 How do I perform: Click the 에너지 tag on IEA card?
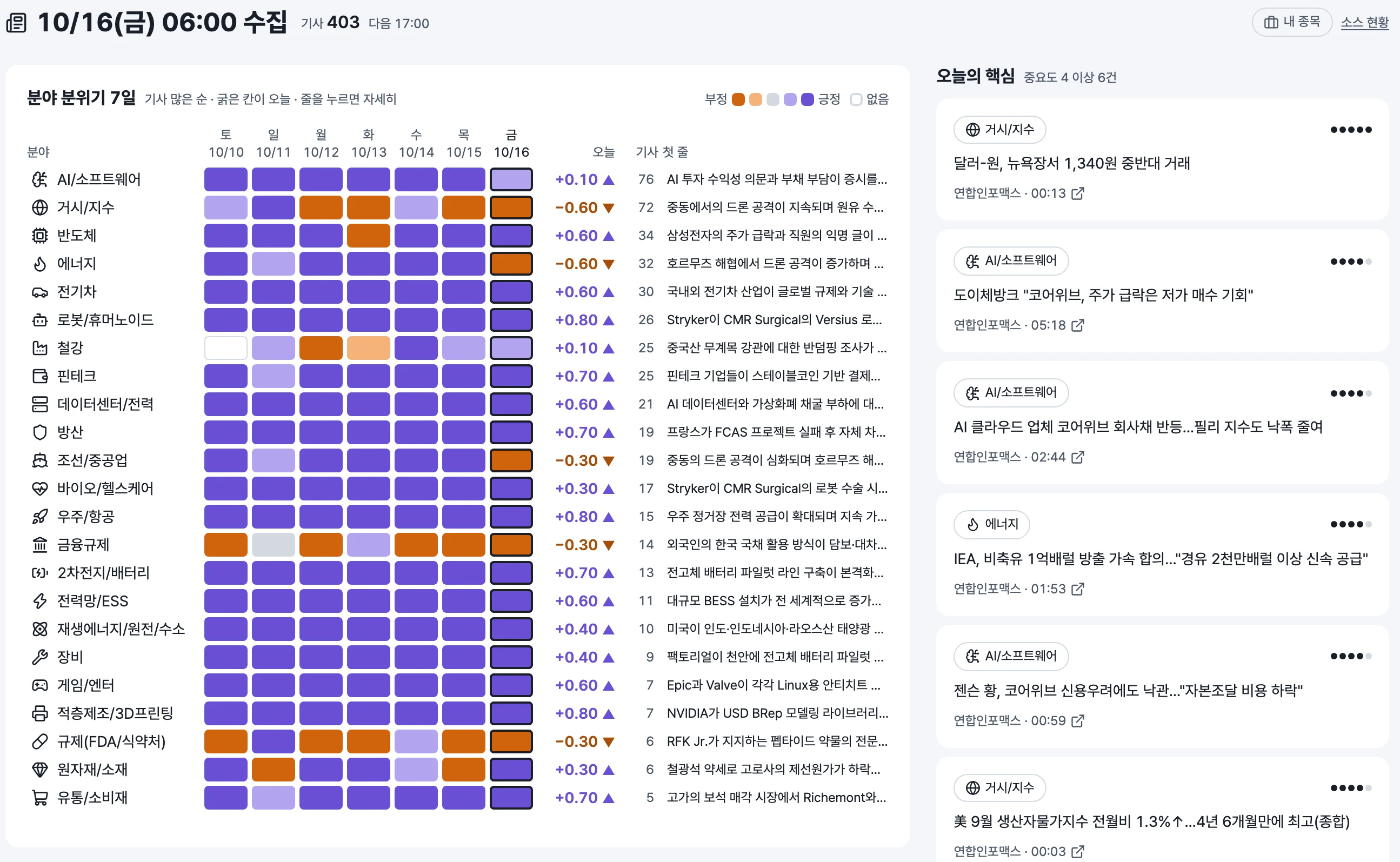click(x=991, y=524)
